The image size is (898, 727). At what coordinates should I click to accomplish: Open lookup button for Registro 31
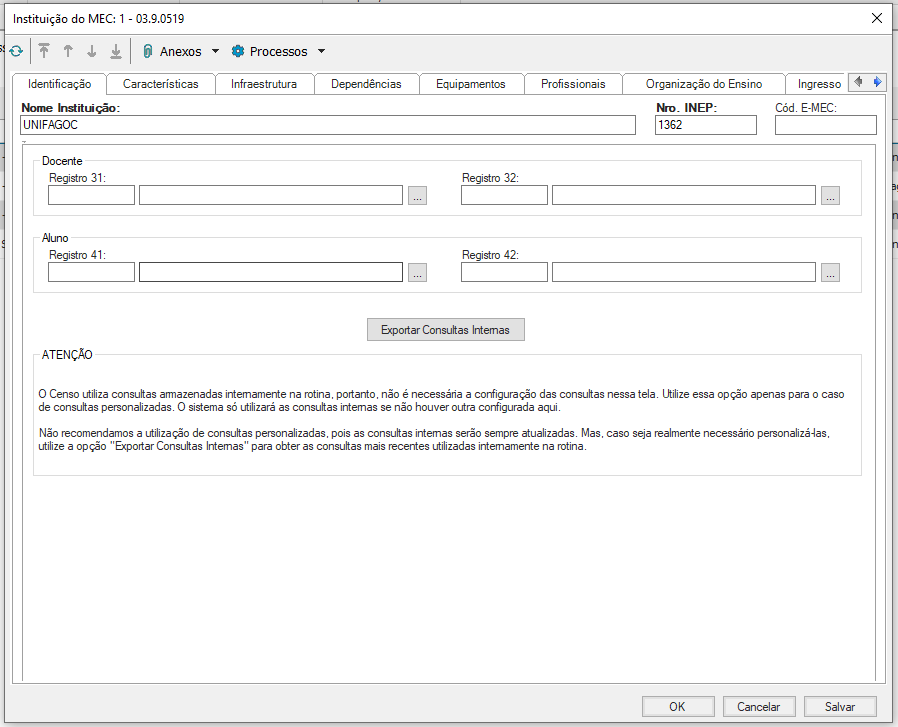point(418,196)
